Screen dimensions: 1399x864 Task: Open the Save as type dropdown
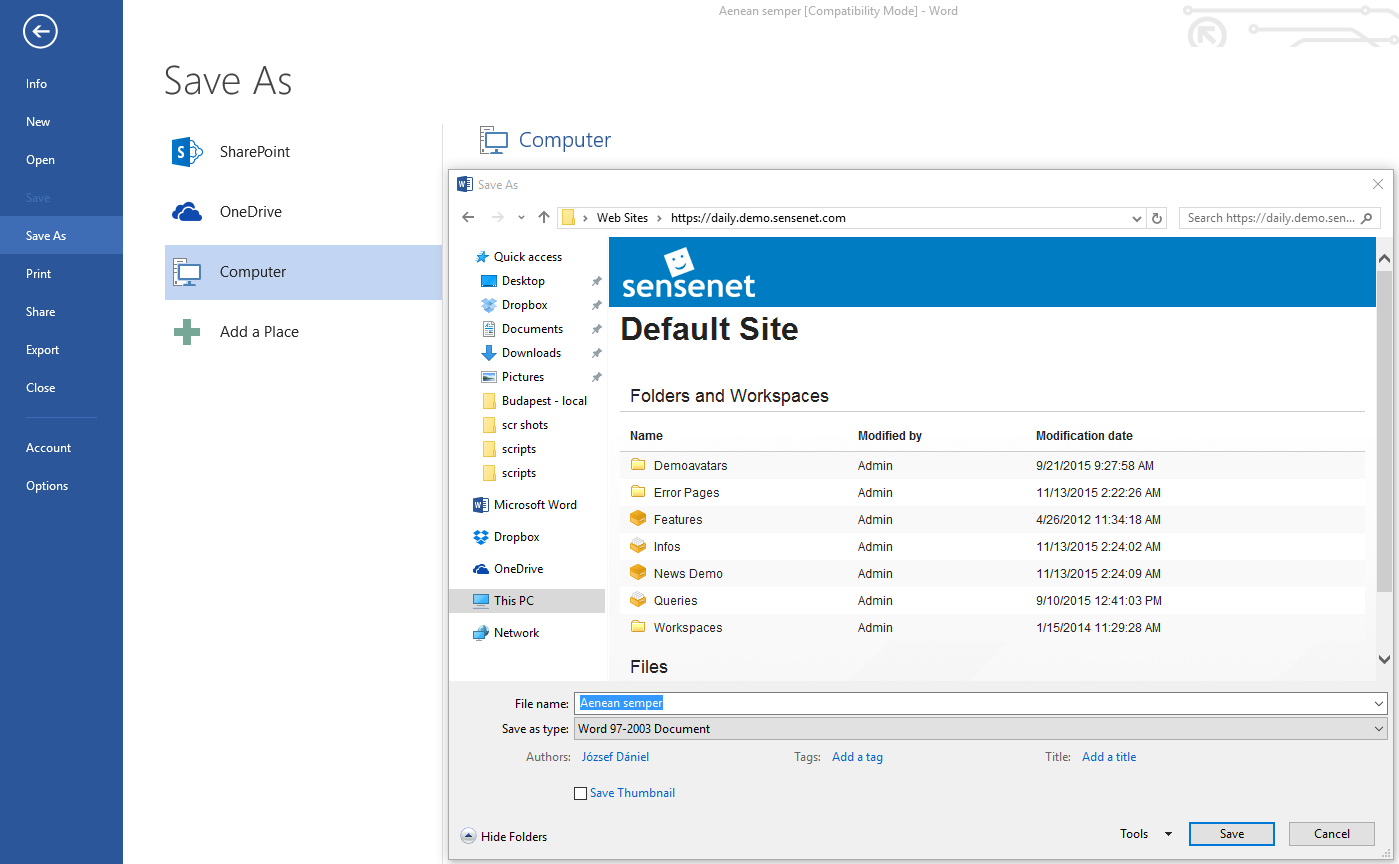pos(1380,729)
